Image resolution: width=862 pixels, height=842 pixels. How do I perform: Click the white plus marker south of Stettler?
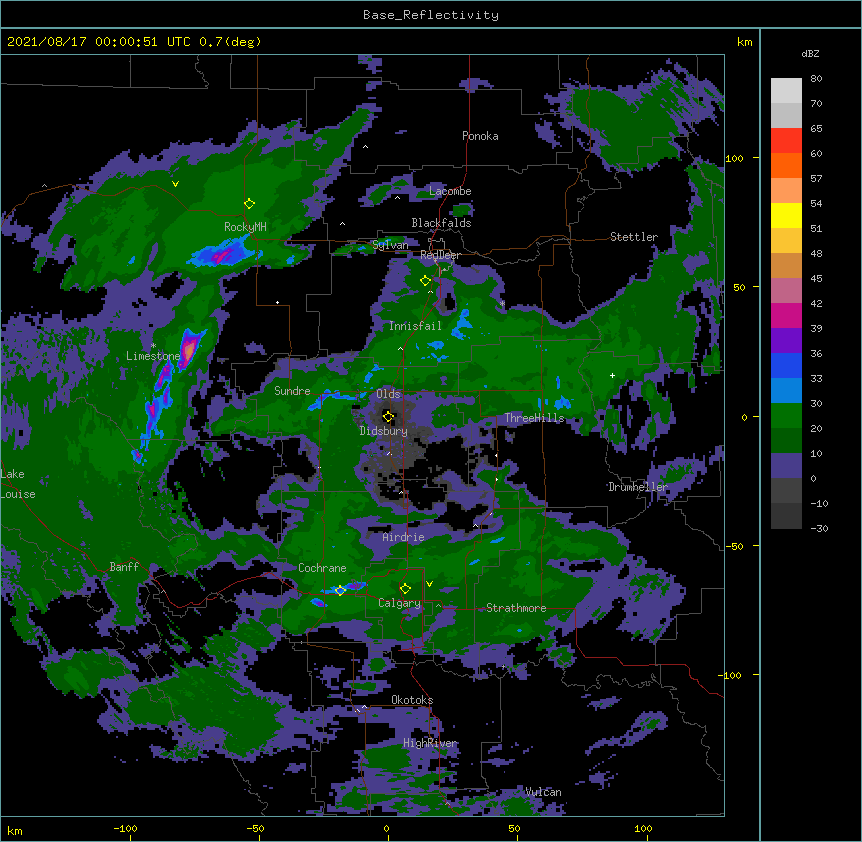612,375
